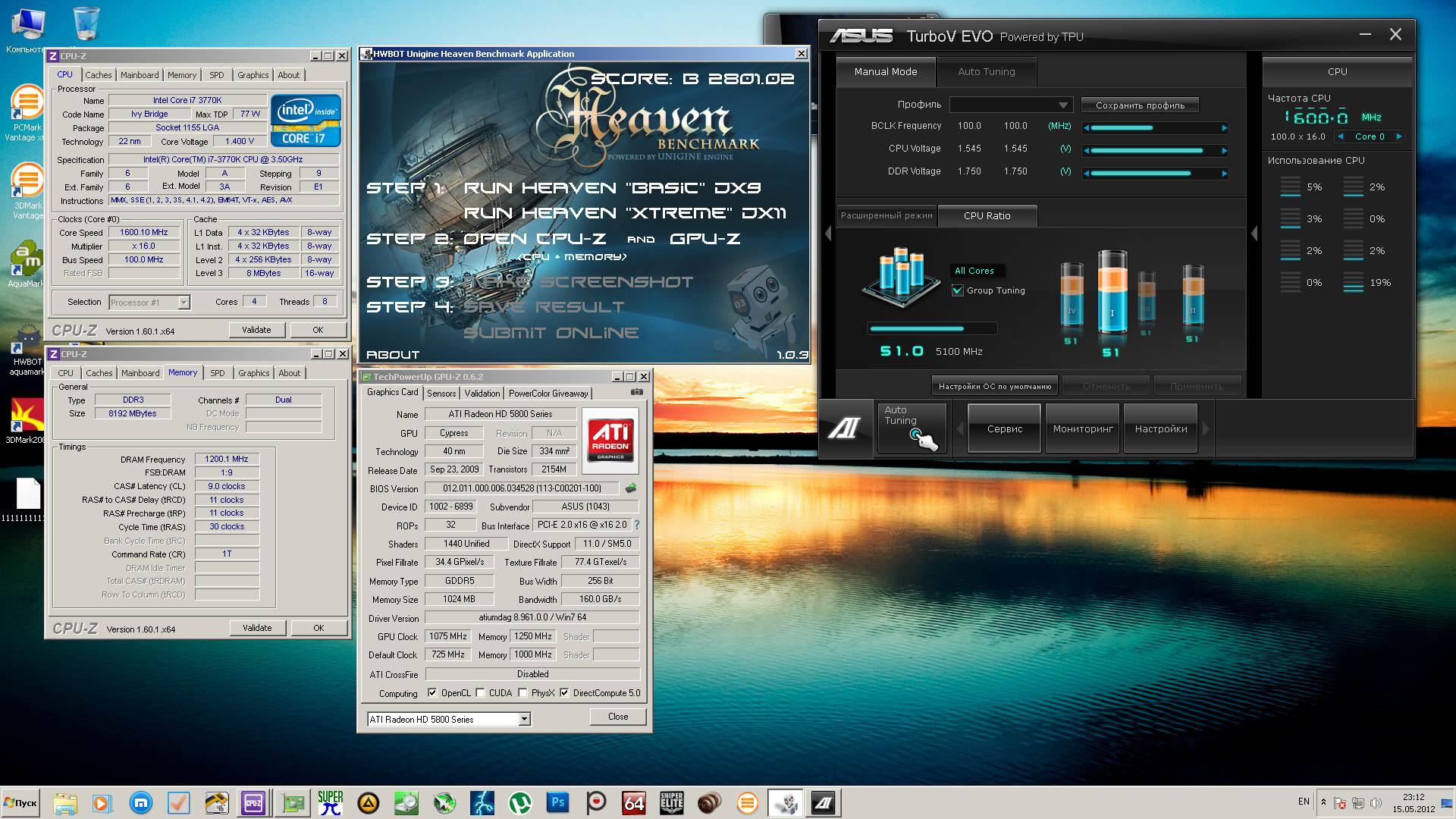Open the AIMP player taskbar icon
The image size is (1456, 819).
point(368,803)
